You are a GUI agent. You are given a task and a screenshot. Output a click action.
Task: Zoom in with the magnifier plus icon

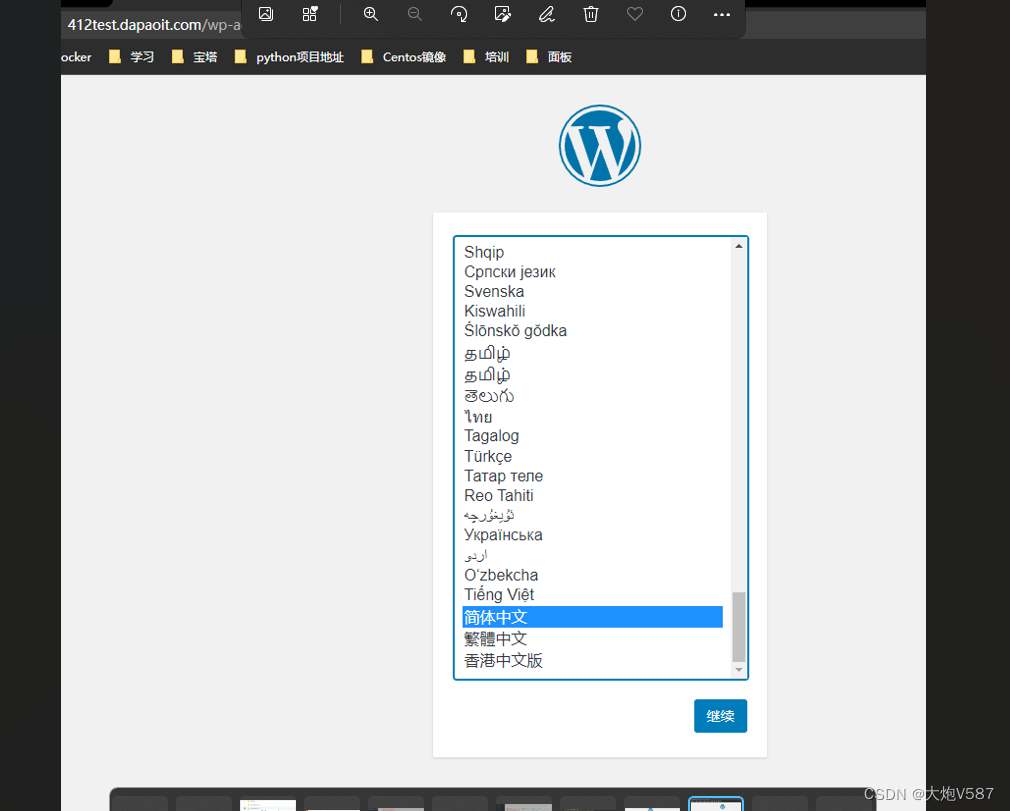click(x=370, y=14)
